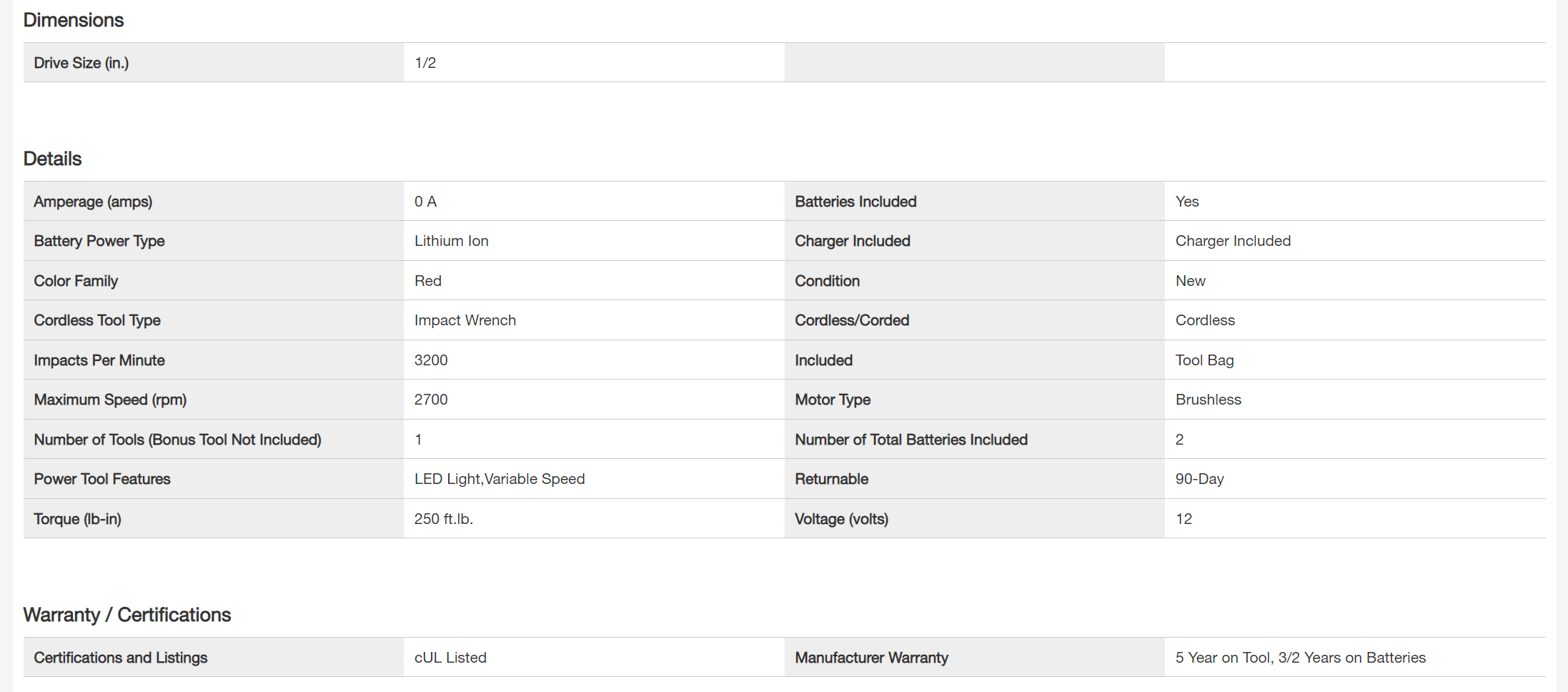Viewport: 1568px width, 692px height.
Task: Click the Manufacturer Warranty label
Action: (871, 658)
